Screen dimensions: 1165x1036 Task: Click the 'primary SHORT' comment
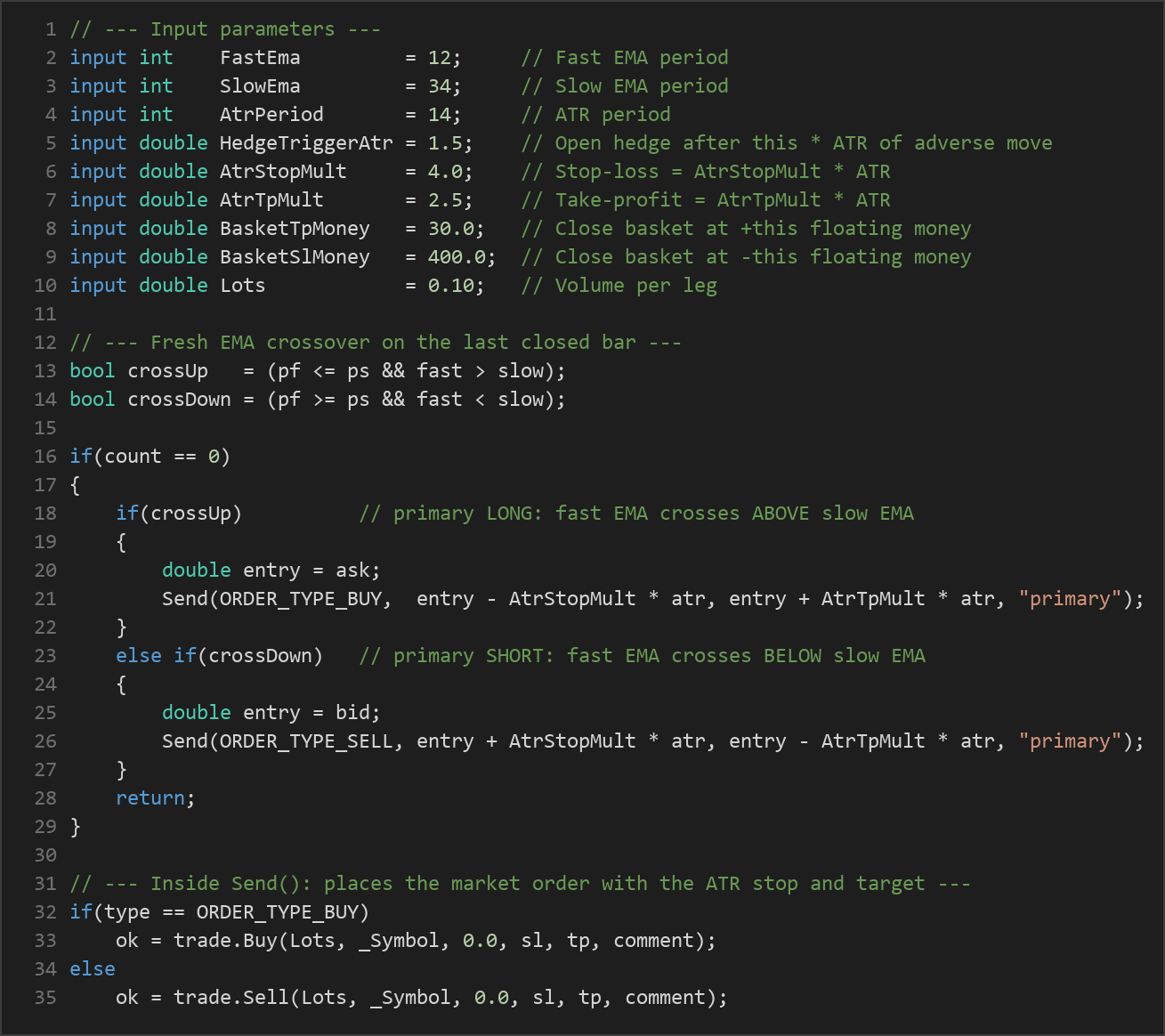click(642, 656)
